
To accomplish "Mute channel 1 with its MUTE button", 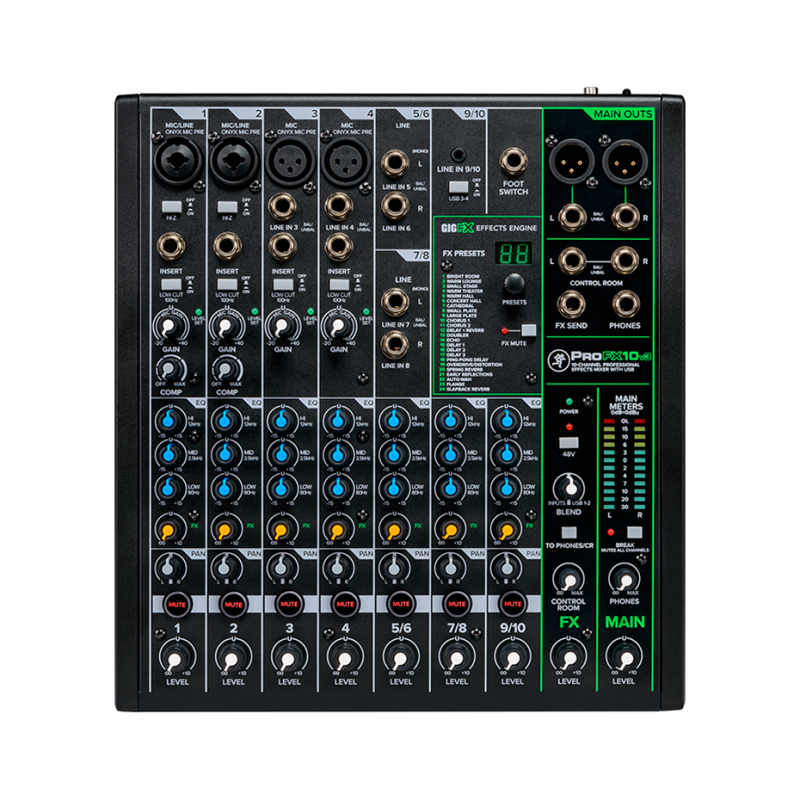I will coord(177,605).
